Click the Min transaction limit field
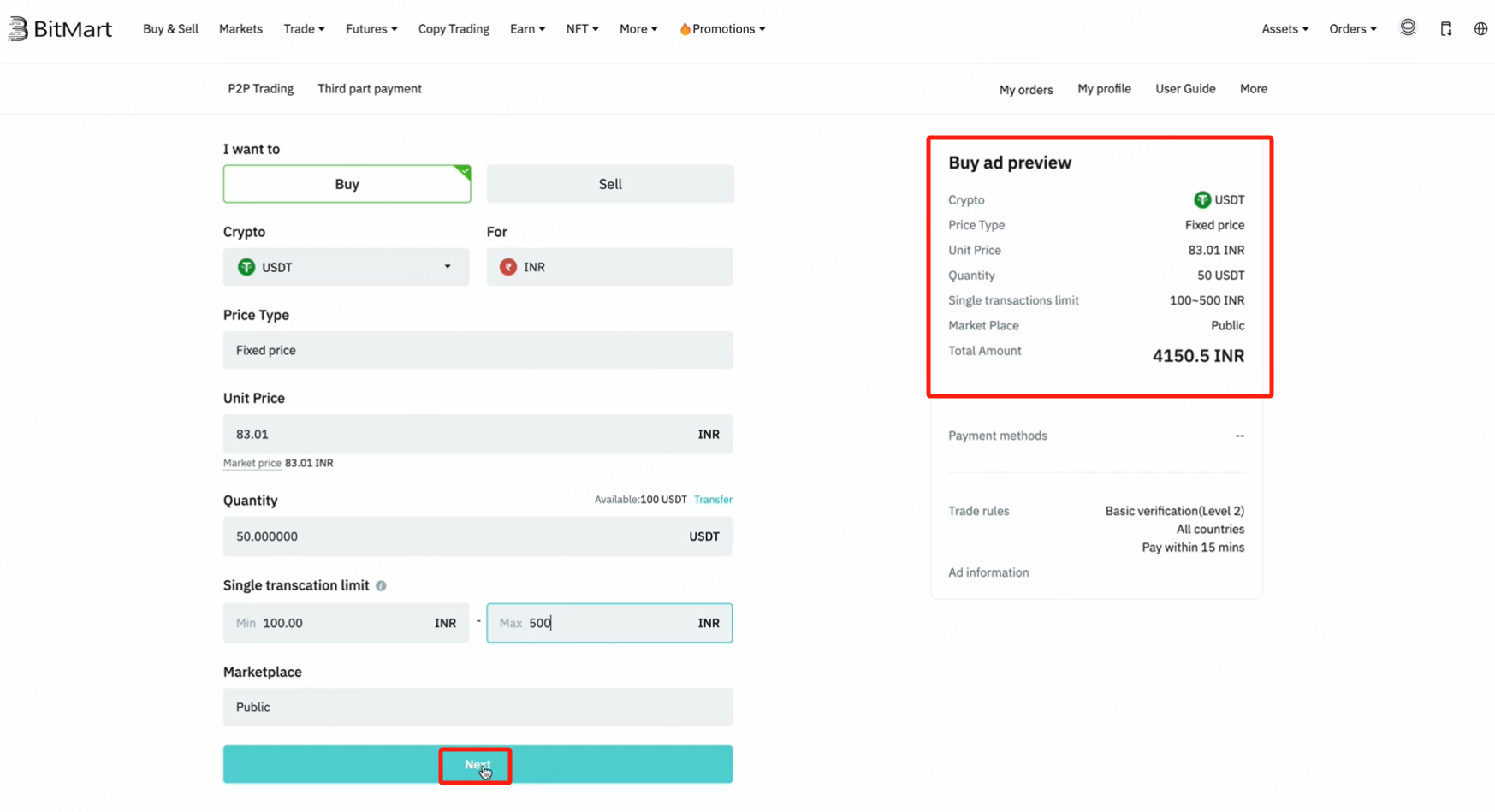 (x=346, y=623)
